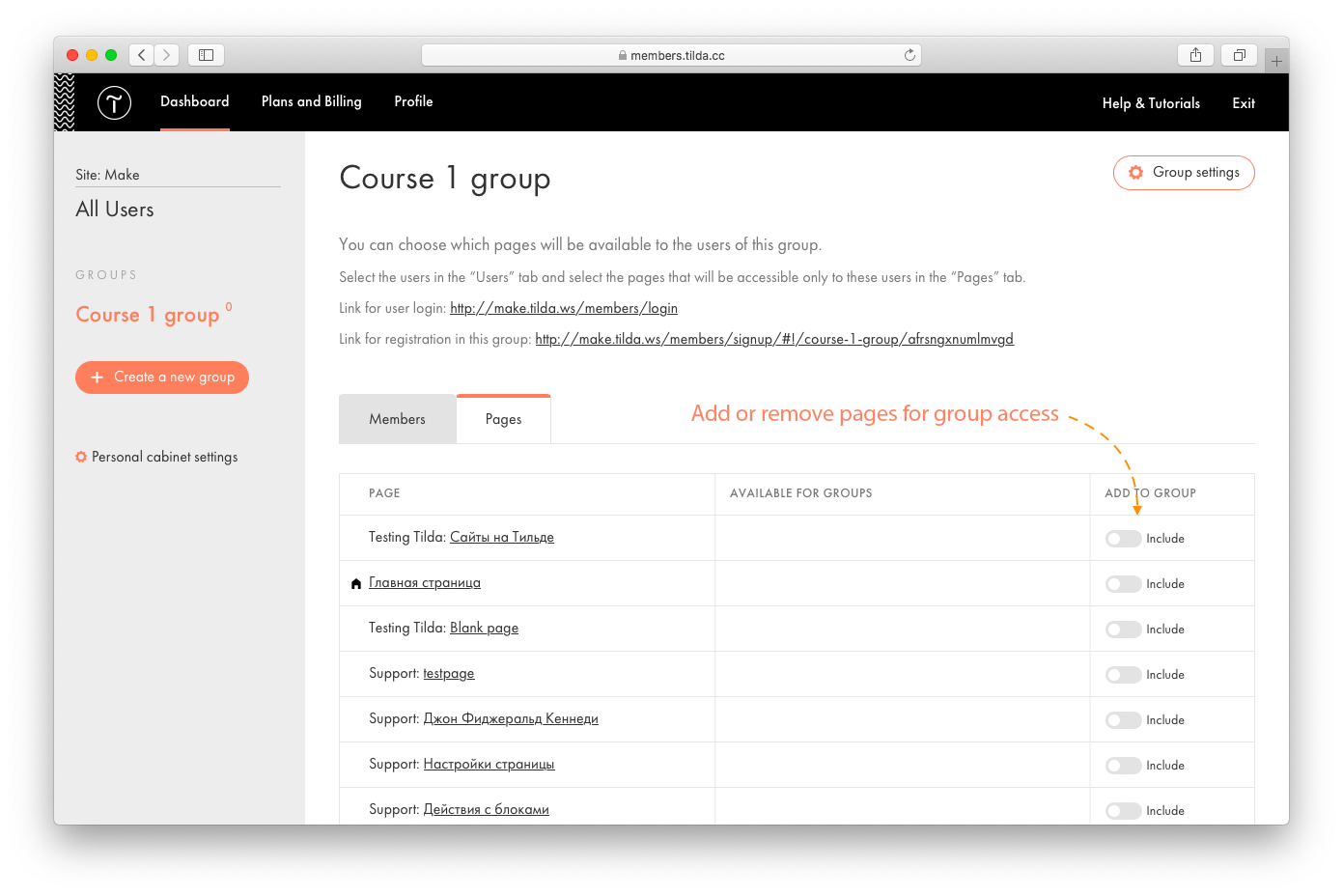The height and width of the screenshot is (896, 1343).
Task: Open the user login link
Action: (564, 308)
